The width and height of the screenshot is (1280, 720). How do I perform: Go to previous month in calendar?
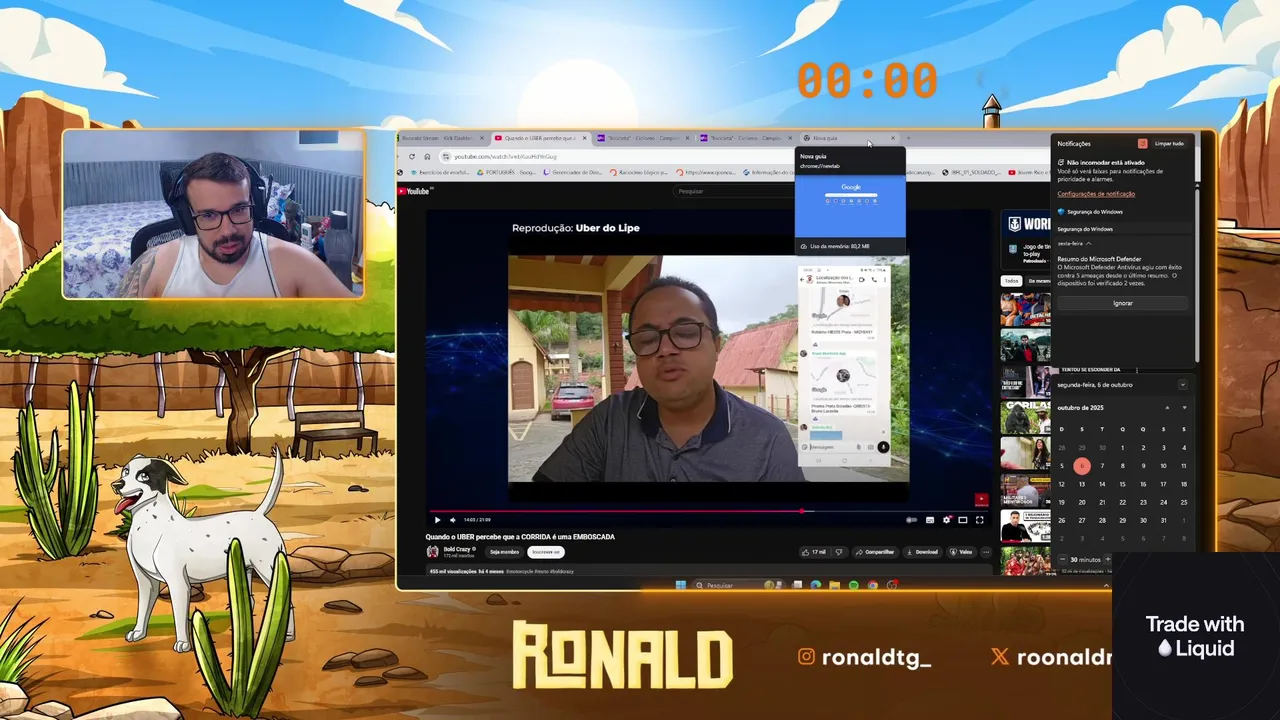click(1167, 408)
